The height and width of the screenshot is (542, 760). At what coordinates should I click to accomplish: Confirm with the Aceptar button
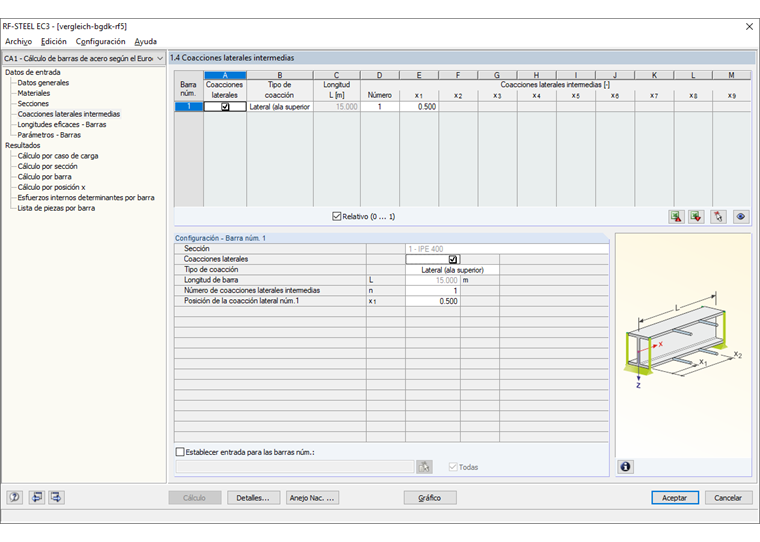(675, 498)
